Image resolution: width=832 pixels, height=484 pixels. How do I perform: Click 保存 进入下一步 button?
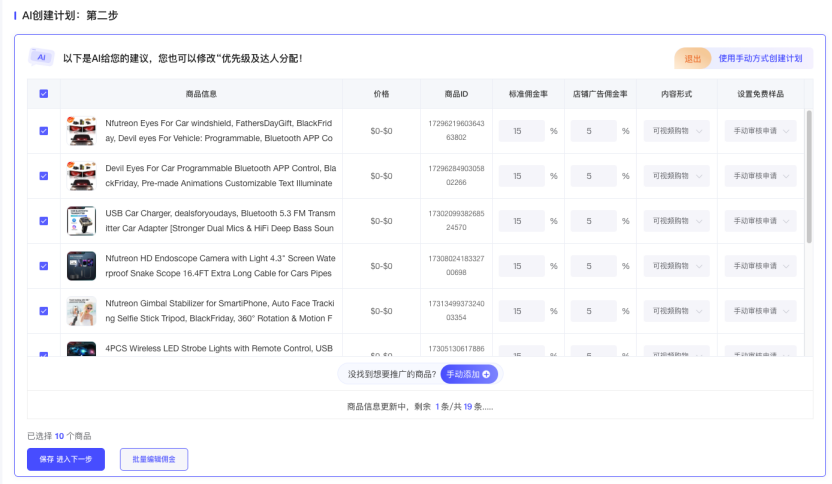click(x=66, y=459)
